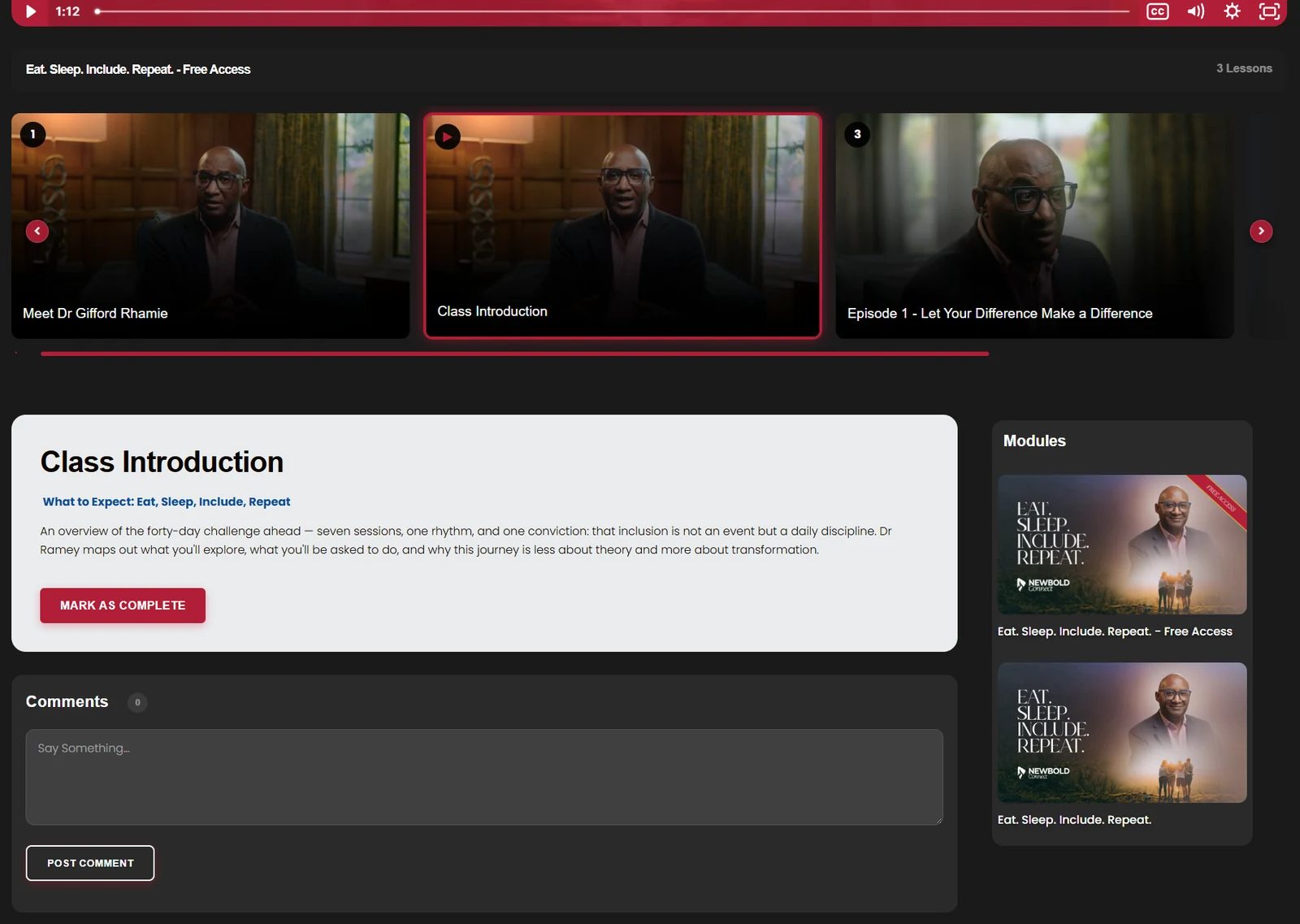Open lesson 1 Meet Dr Gifford Rhamie
The image size is (1300, 924).
tap(210, 225)
